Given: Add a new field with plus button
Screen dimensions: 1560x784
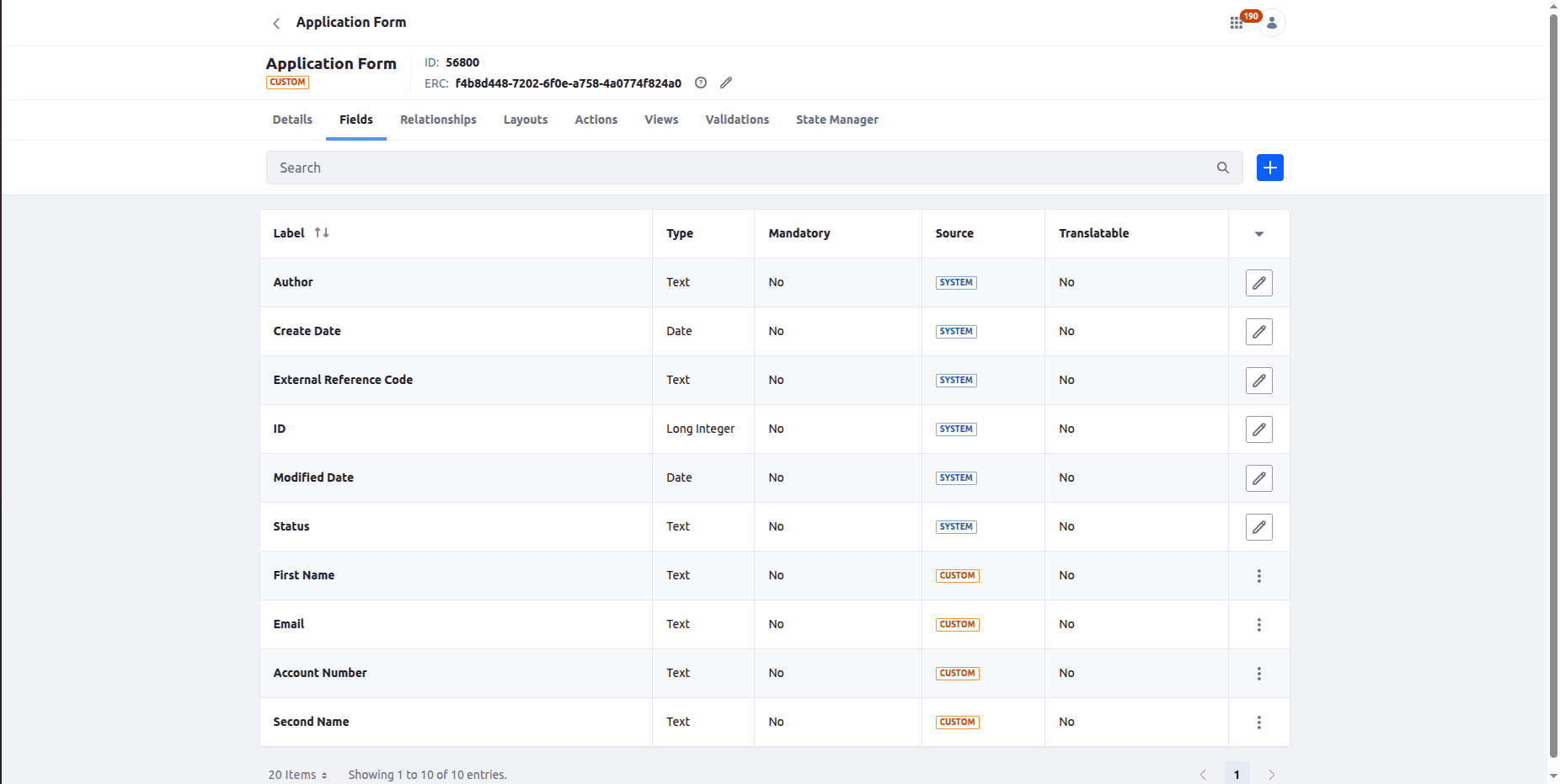Looking at the screenshot, I should click(x=1270, y=168).
